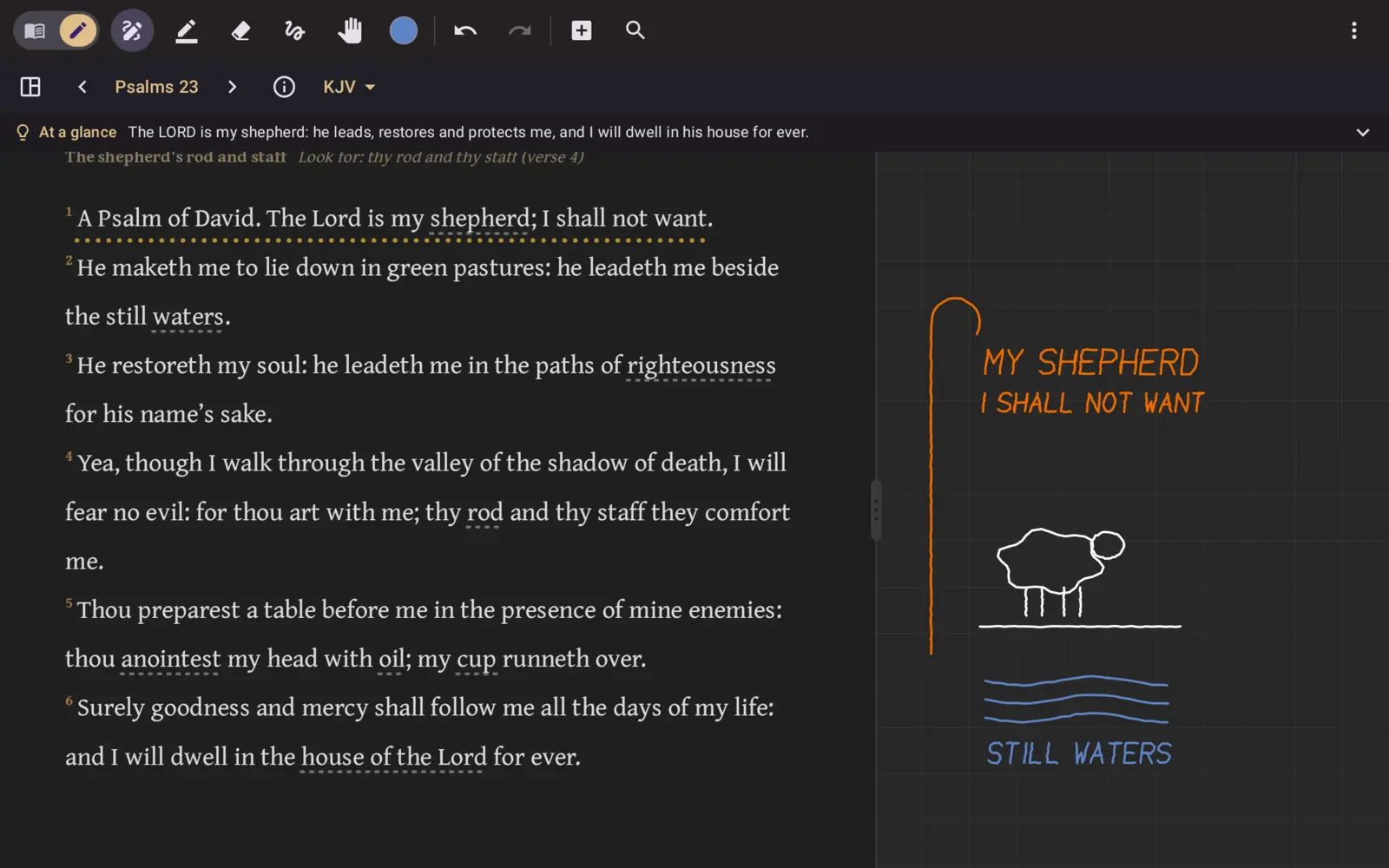This screenshot has width=1389, height=868.
Task: Click the sheep drawing on canvas
Action: [1061, 572]
